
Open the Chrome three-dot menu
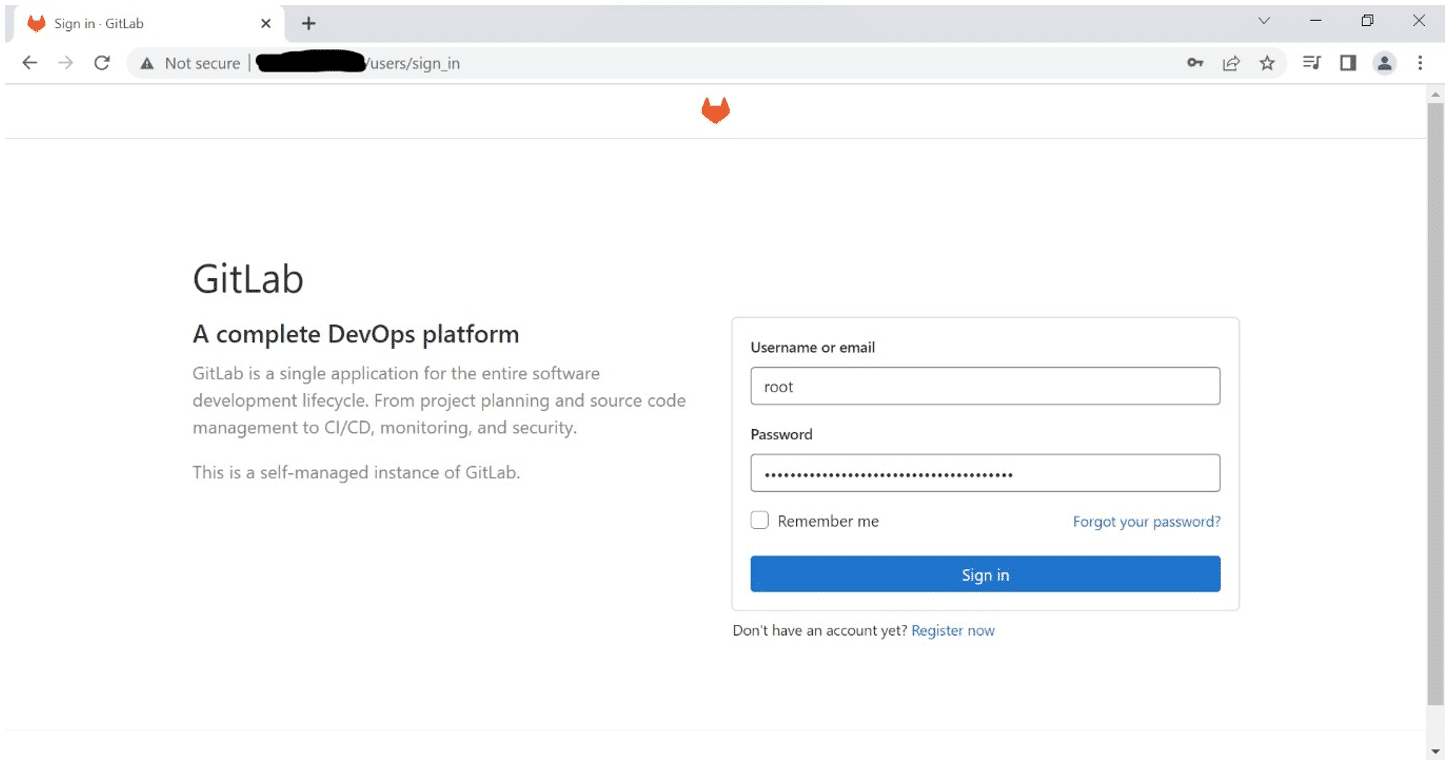point(1420,62)
